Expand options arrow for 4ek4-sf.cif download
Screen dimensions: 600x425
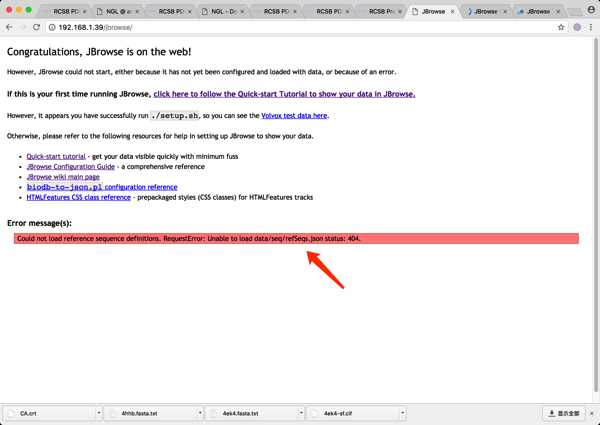[x=403, y=413]
